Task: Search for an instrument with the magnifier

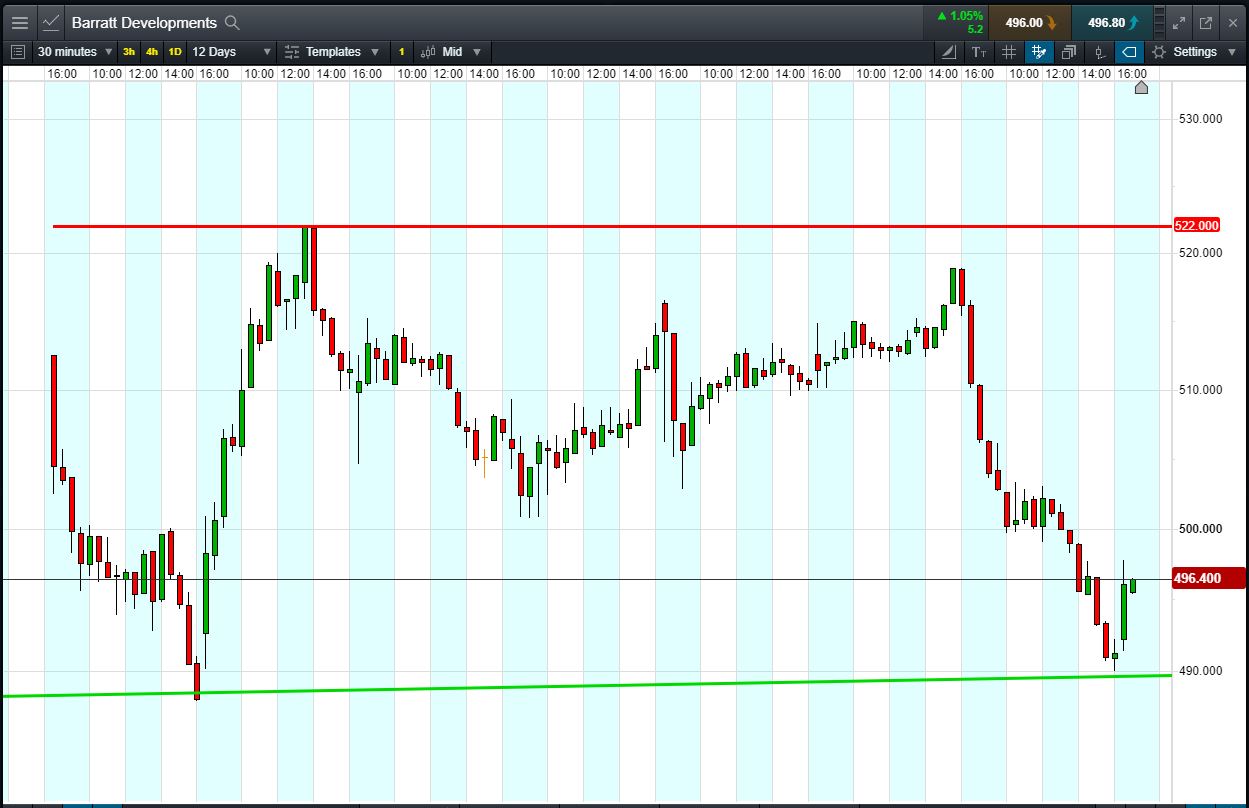Action: point(232,22)
